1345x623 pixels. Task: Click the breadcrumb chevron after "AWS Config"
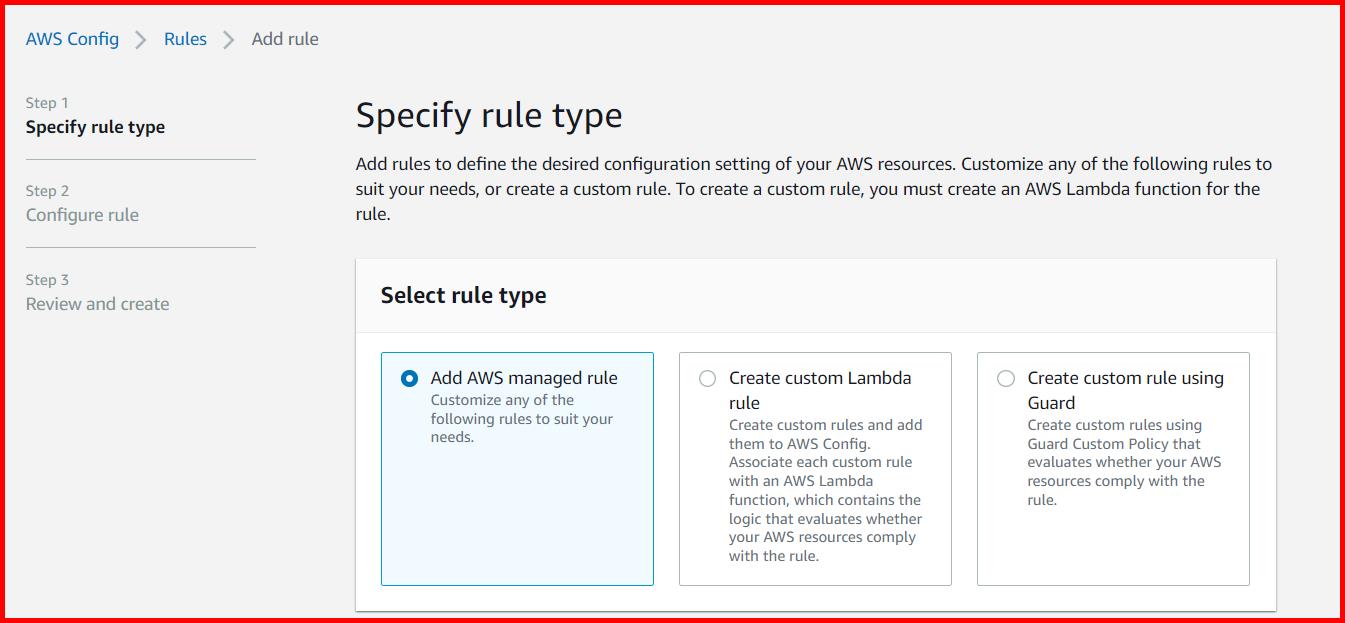click(137, 39)
